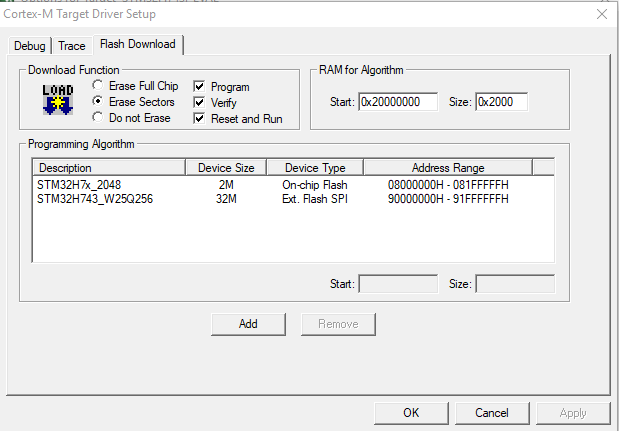Open the Trace tab
Image resolution: width=619 pixels, height=431 pixels.
pos(72,46)
